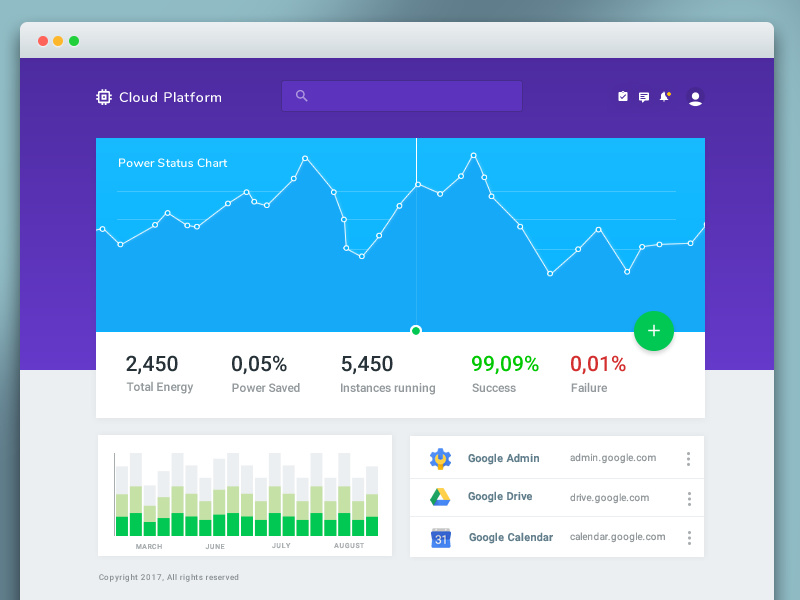Expand the Google Drive options menu
The height and width of the screenshot is (600, 800).
688,497
